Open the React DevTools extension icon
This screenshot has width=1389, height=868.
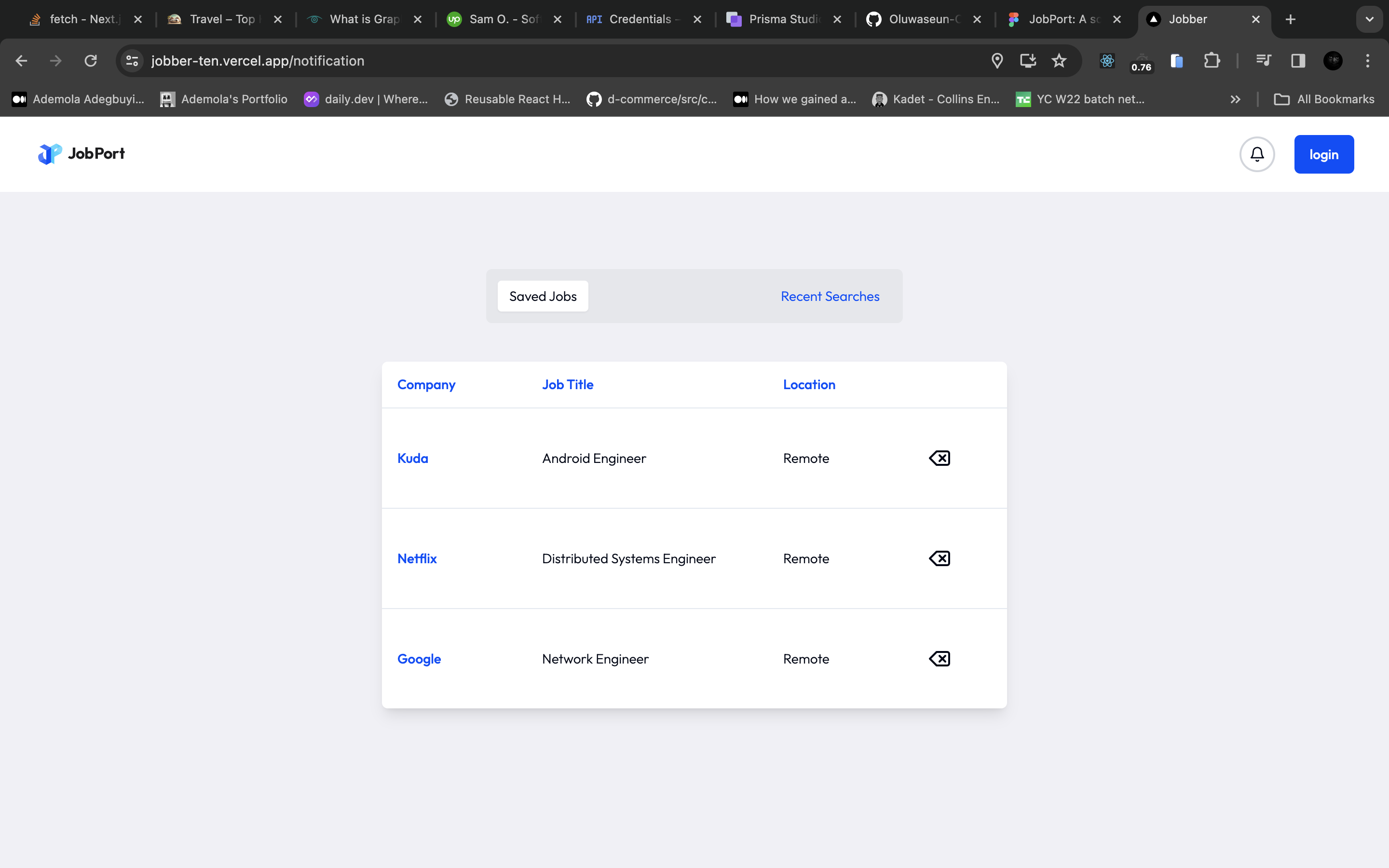click(x=1106, y=61)
